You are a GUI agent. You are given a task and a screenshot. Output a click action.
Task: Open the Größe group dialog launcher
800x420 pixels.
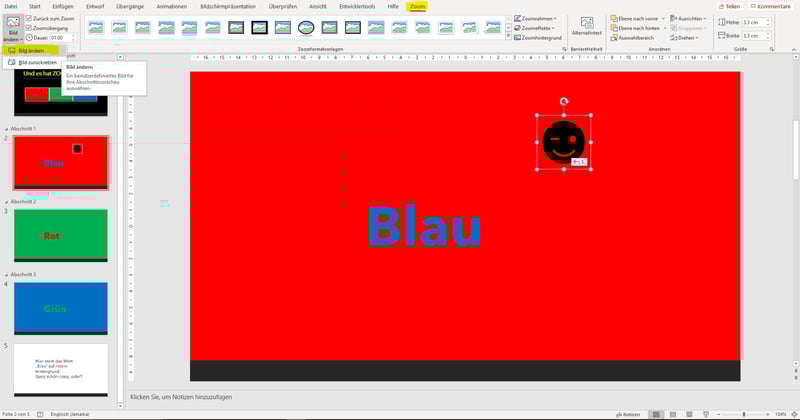coord(771,49)
